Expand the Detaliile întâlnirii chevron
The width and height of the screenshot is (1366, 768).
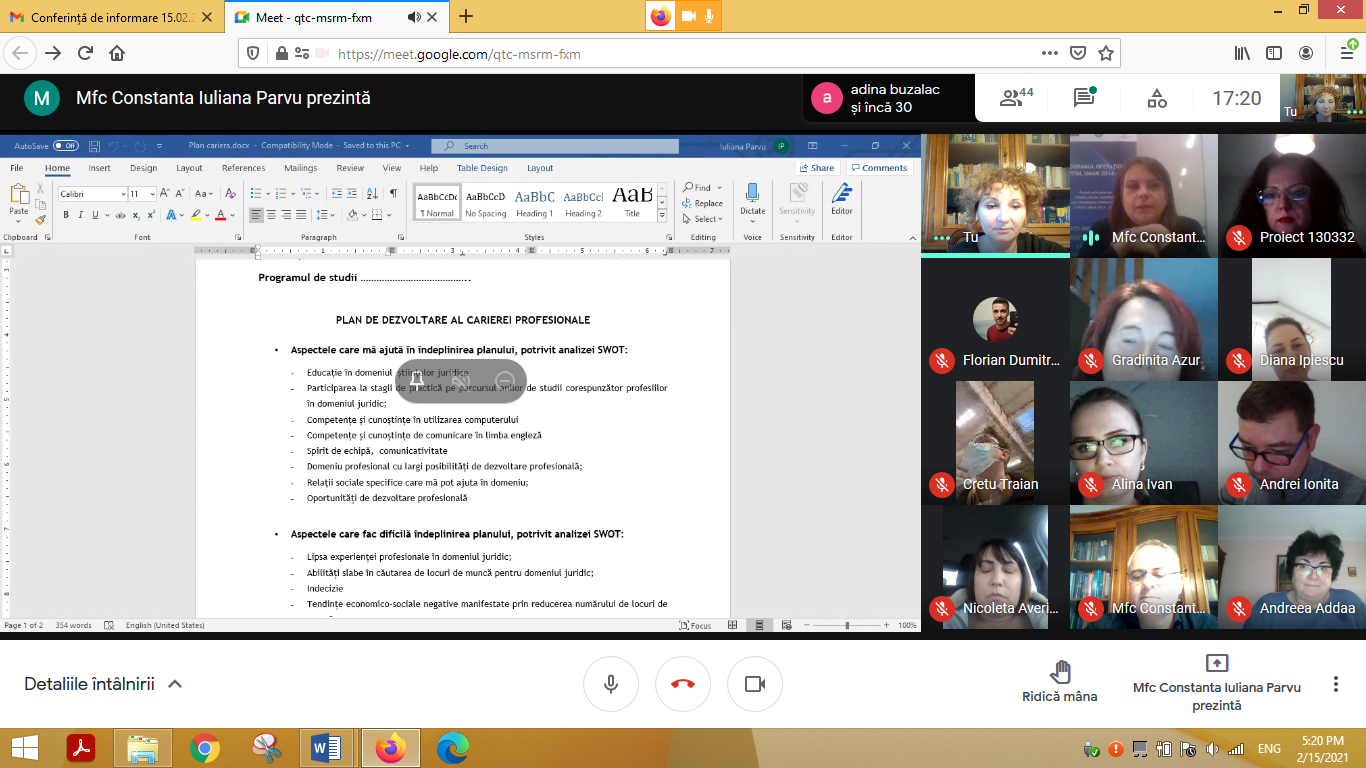tap(175, 684)
